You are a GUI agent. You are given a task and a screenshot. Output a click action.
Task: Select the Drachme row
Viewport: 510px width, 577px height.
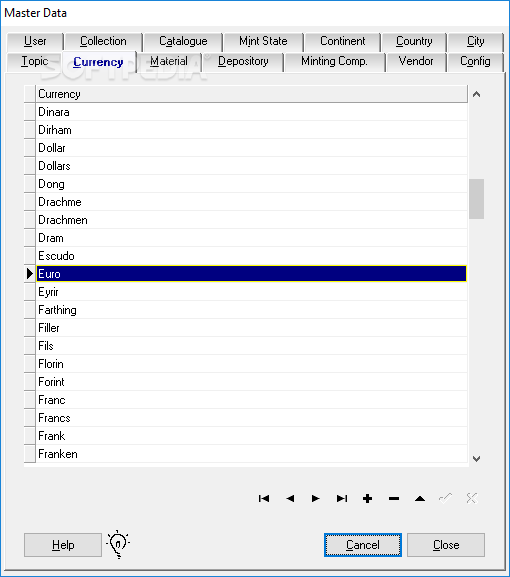(252, 202)
